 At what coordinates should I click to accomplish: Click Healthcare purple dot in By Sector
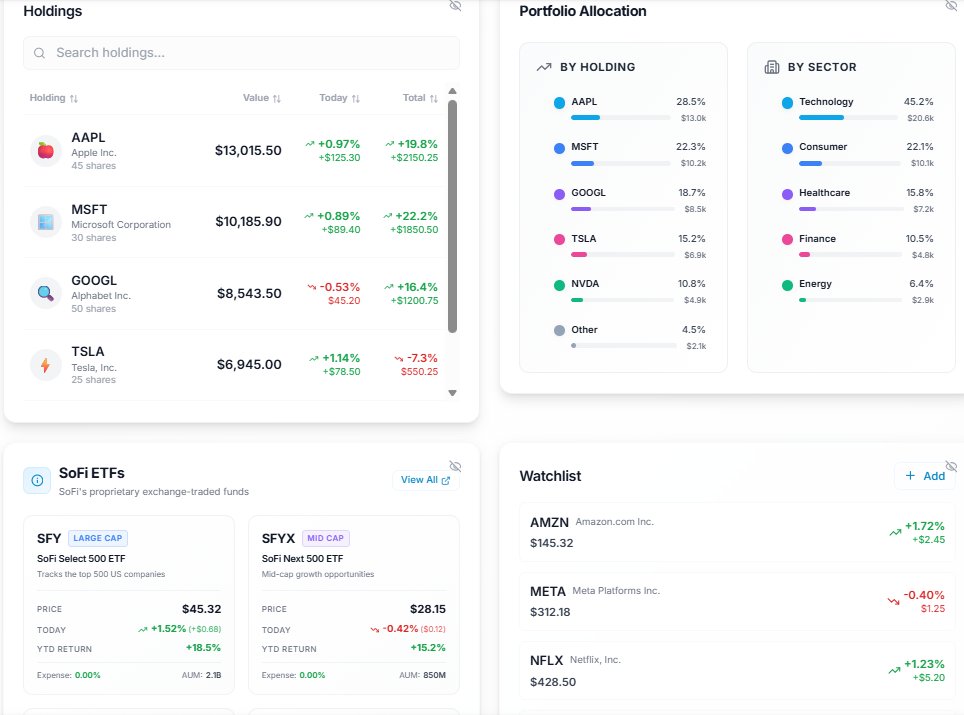(787, 194)
